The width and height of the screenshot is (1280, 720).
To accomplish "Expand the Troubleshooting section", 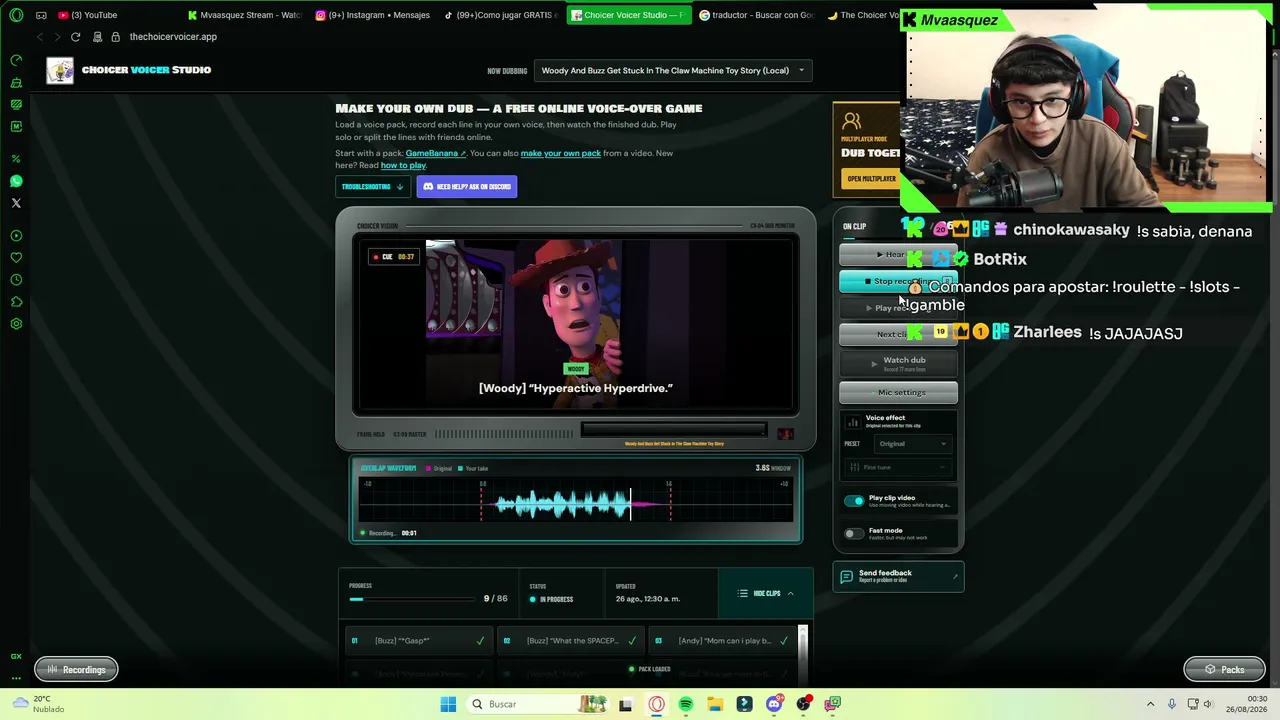I will [x=372, y=187].
